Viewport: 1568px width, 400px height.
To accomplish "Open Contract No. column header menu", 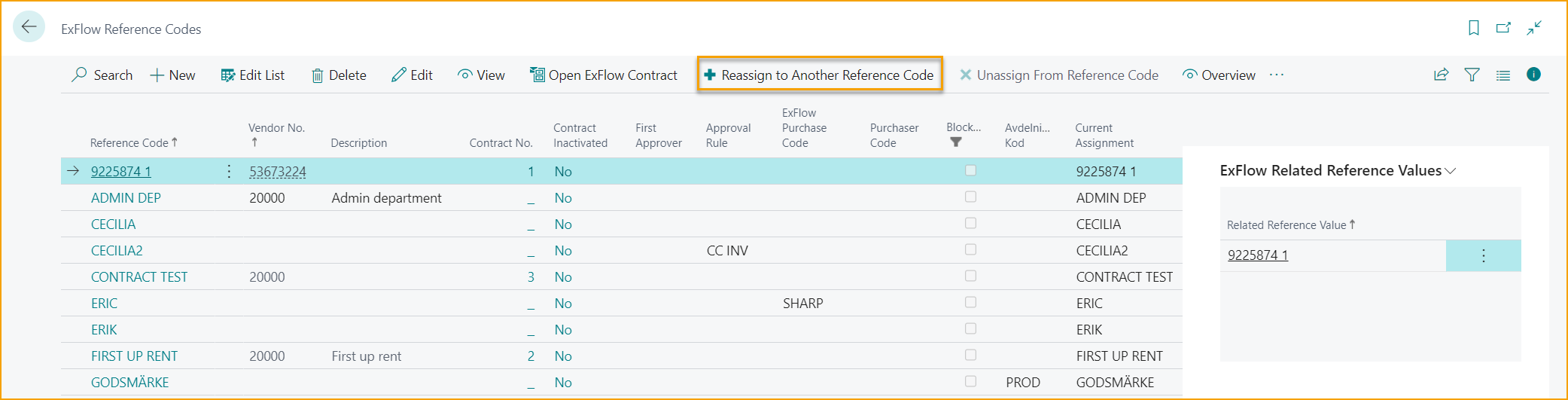I will point(501,142).
